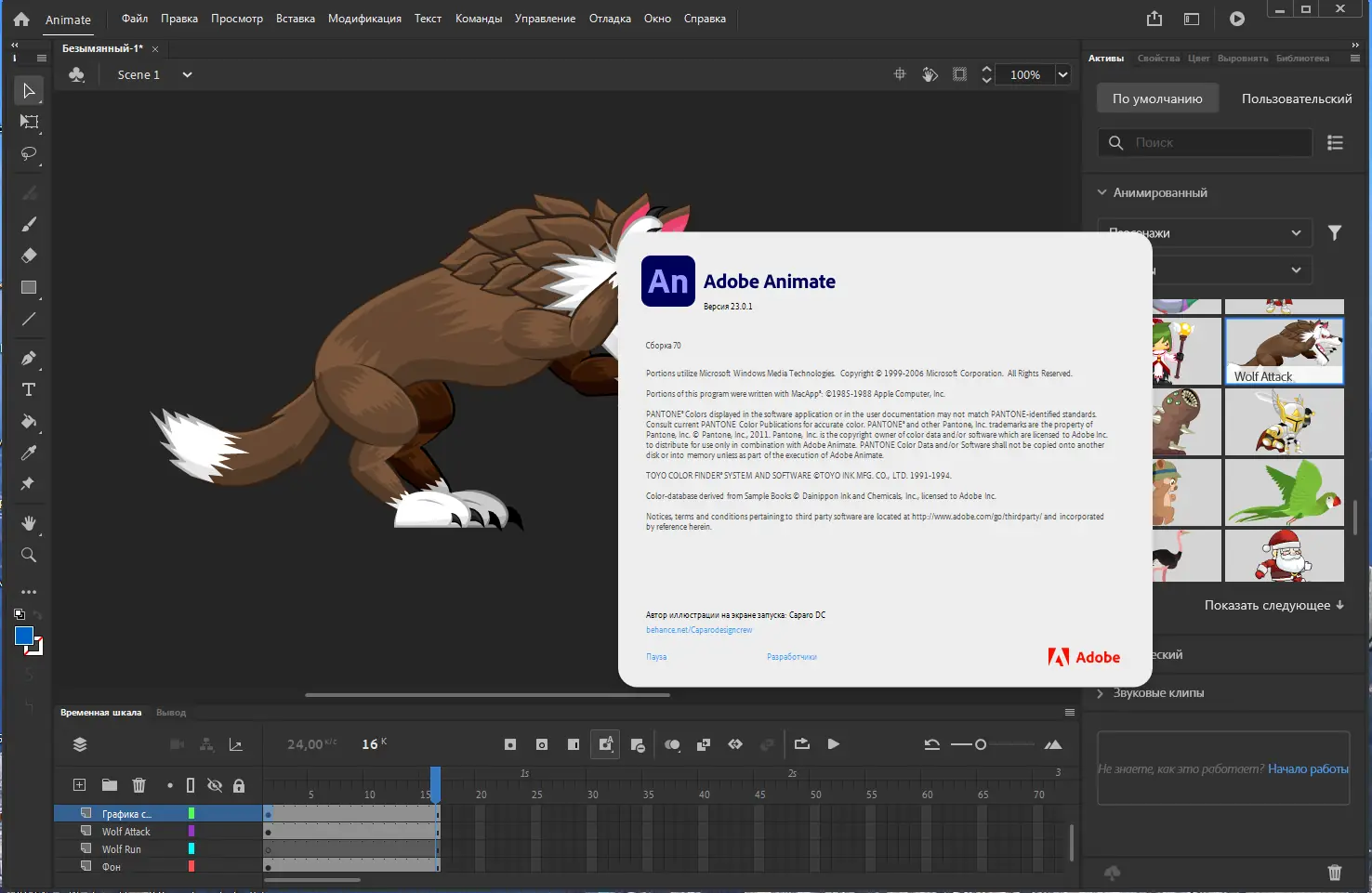Lock all timeline layers
The height and width of the screenshot is (893, 1372).
[239, 784]
